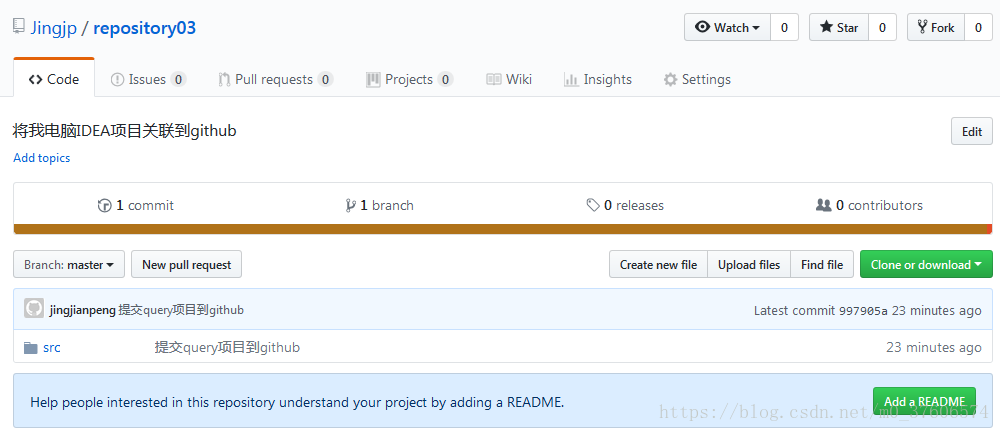Click the Create new file button
The width and height of the screenshot is (1000, 432).
658,264
